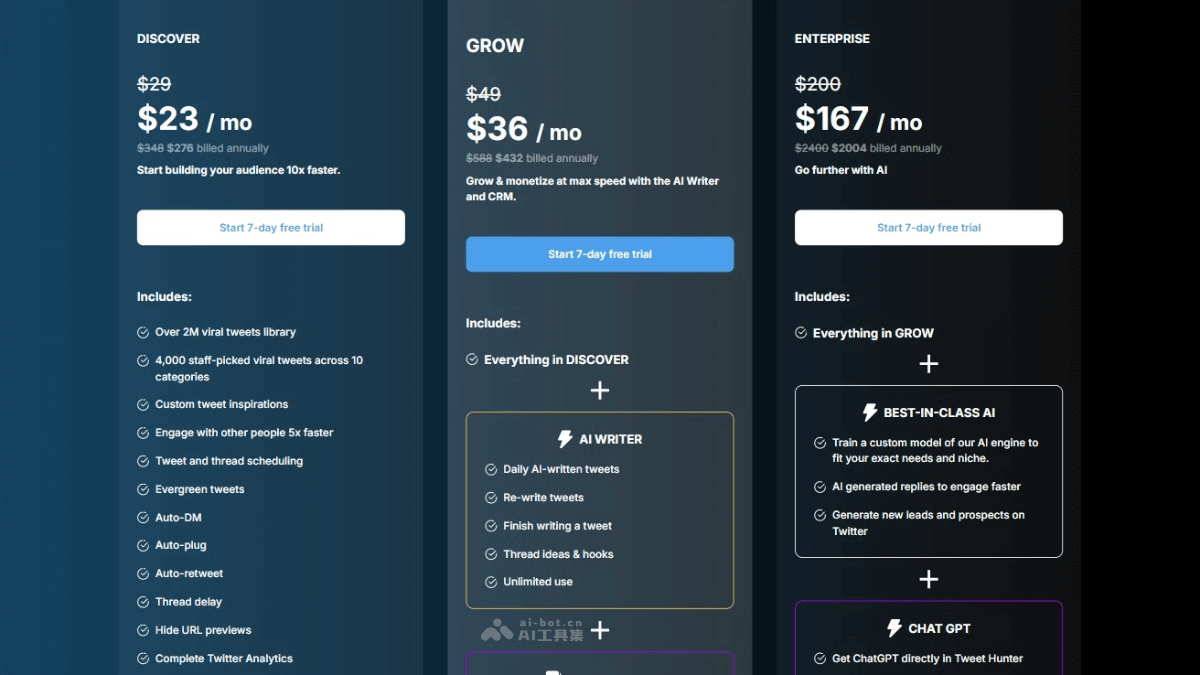Click the plus icon below the AI WRITER box
The width and height of the screenshot is (1200, 675).
(x=600, y=630)
